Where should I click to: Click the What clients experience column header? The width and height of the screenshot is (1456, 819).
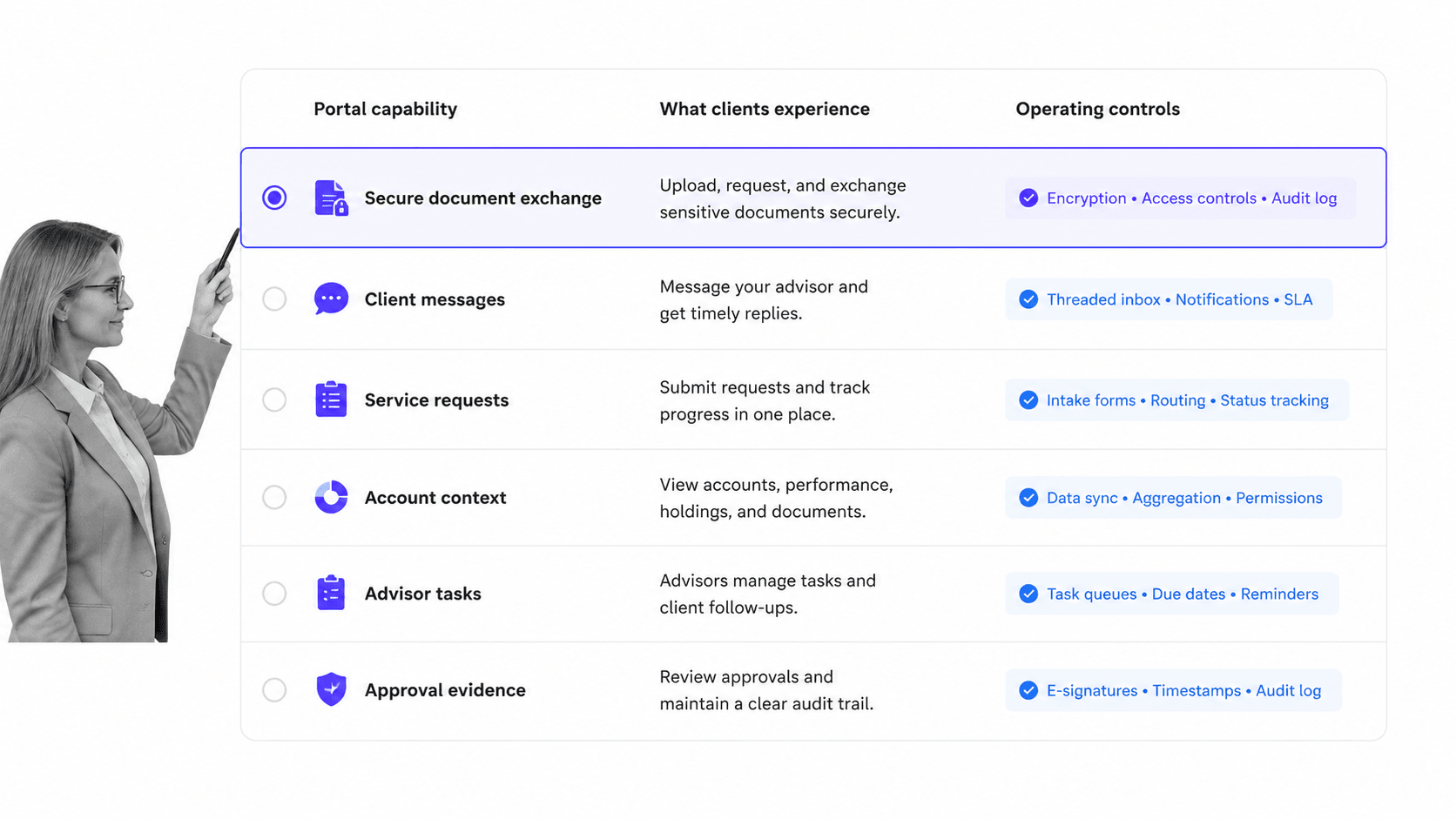point(765,109)
